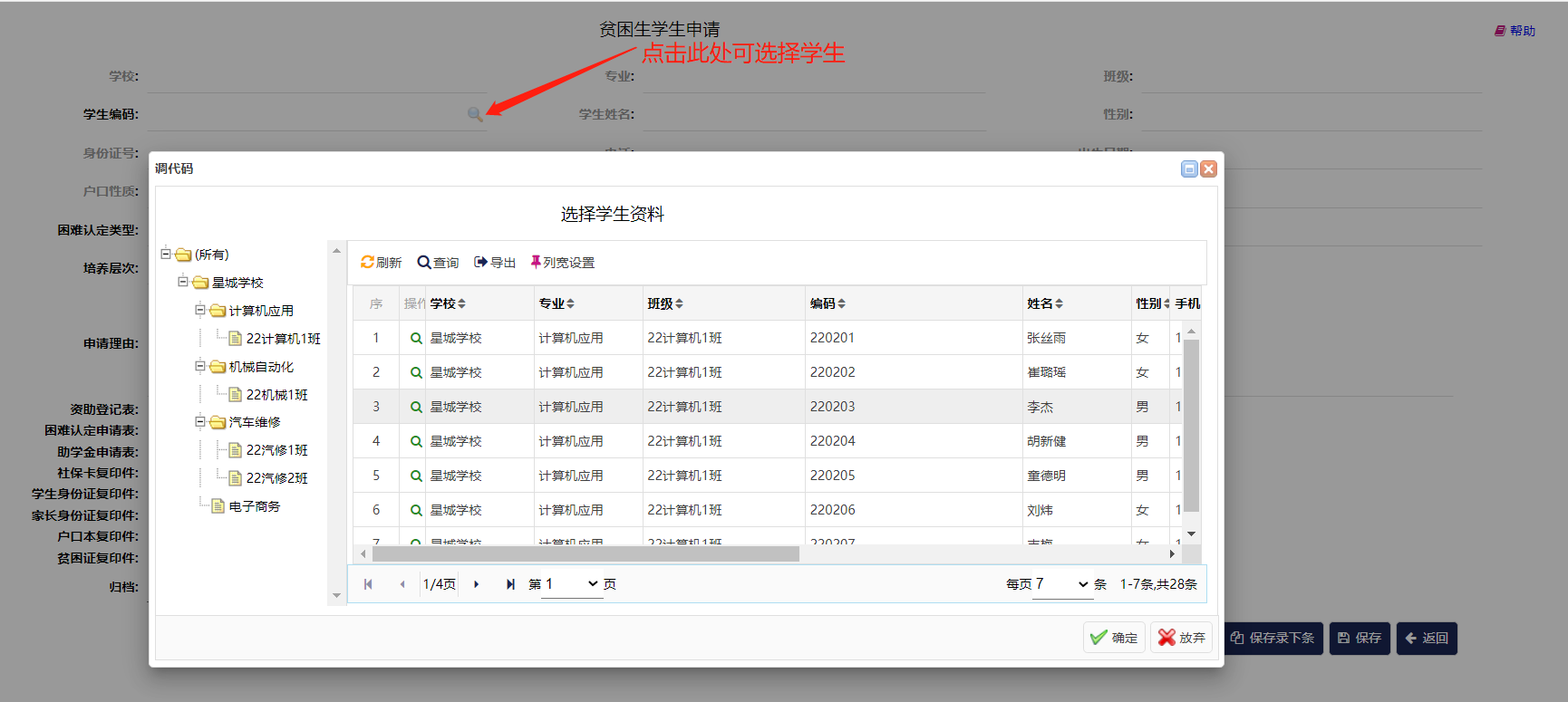Sort by 姓名 column header
Screen dimensions: 1568x702
[x=1045, y=303]
